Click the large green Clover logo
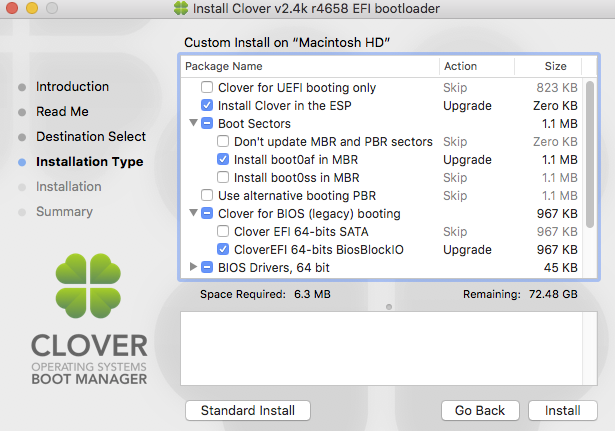Screen dimensions: 615x431 pos(88,286)
